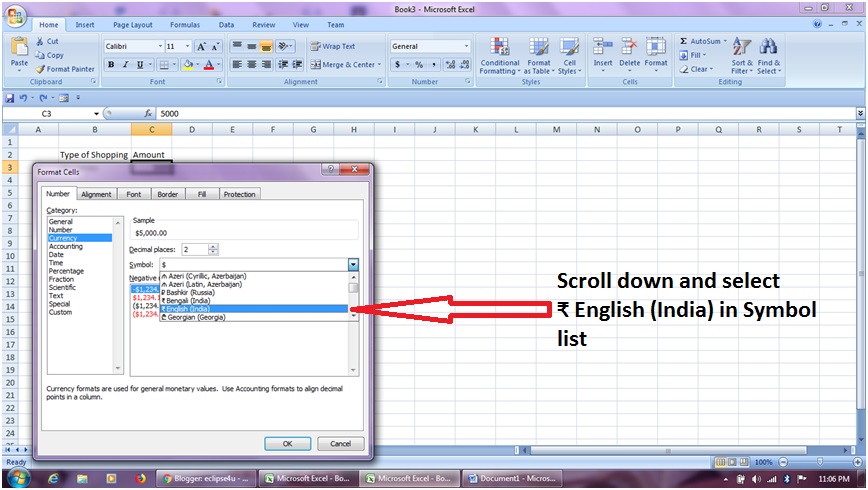Click the Office button logo
Image resolution: width=868 pixels, height=490 pixels.
(x=16, y=17)
